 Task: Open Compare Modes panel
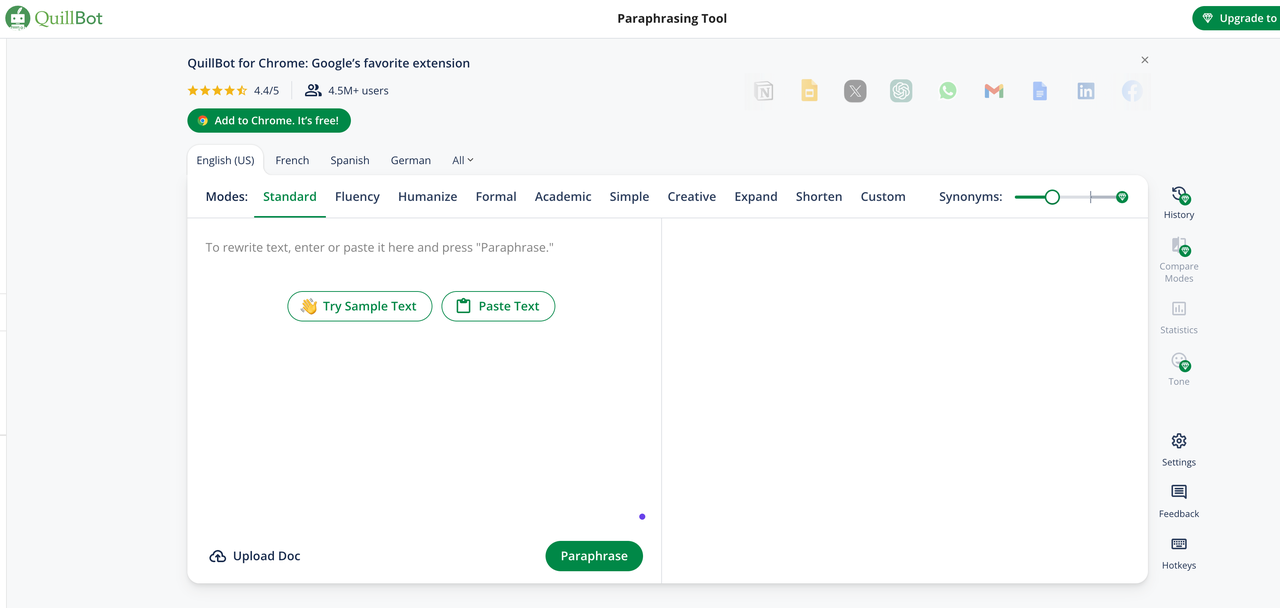pos(1179,260)
